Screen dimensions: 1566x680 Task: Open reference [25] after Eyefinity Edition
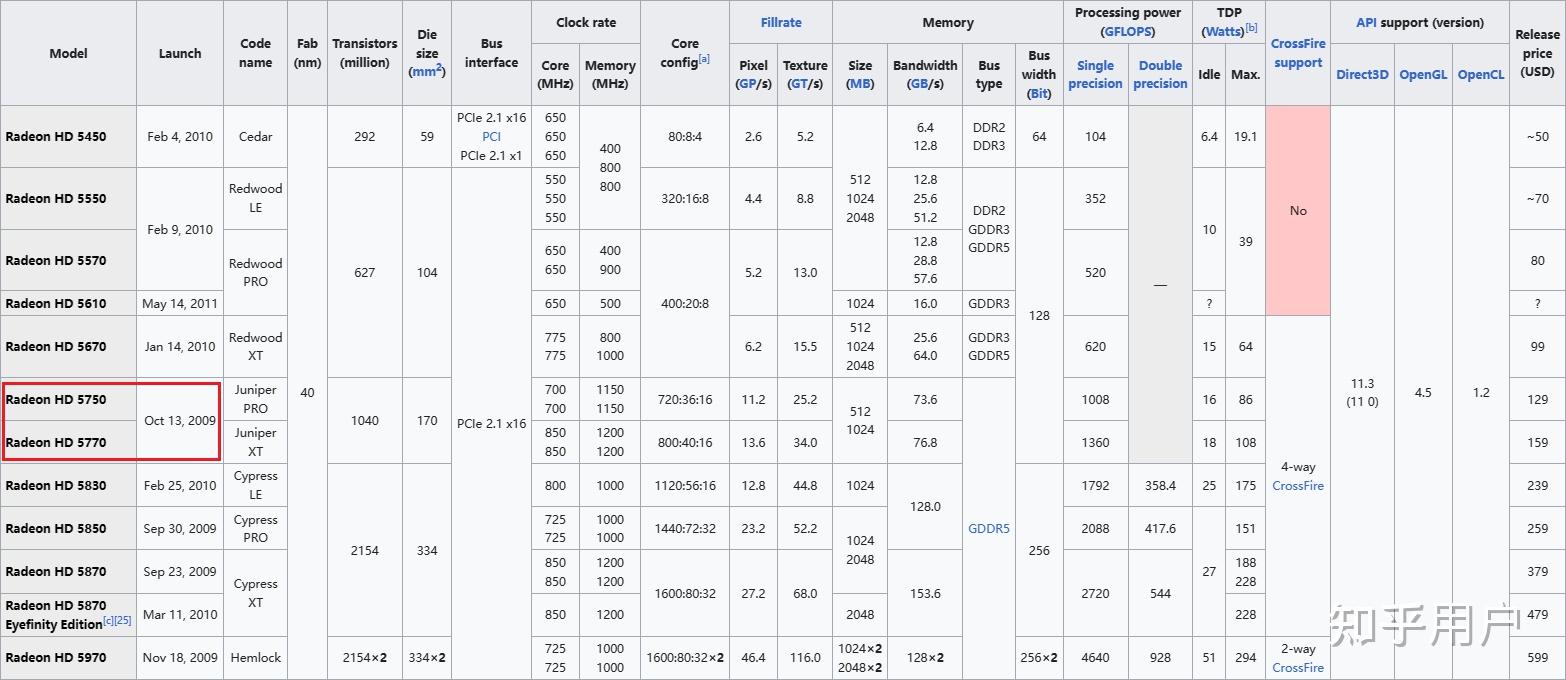pos(122,620)
